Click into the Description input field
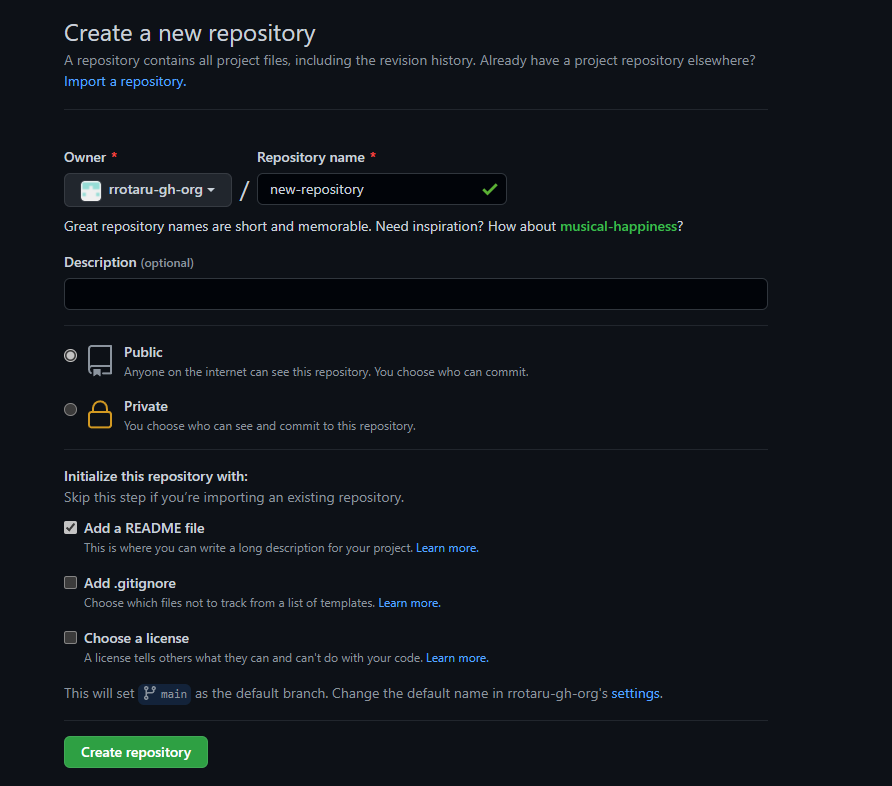 tap(416, 294)
